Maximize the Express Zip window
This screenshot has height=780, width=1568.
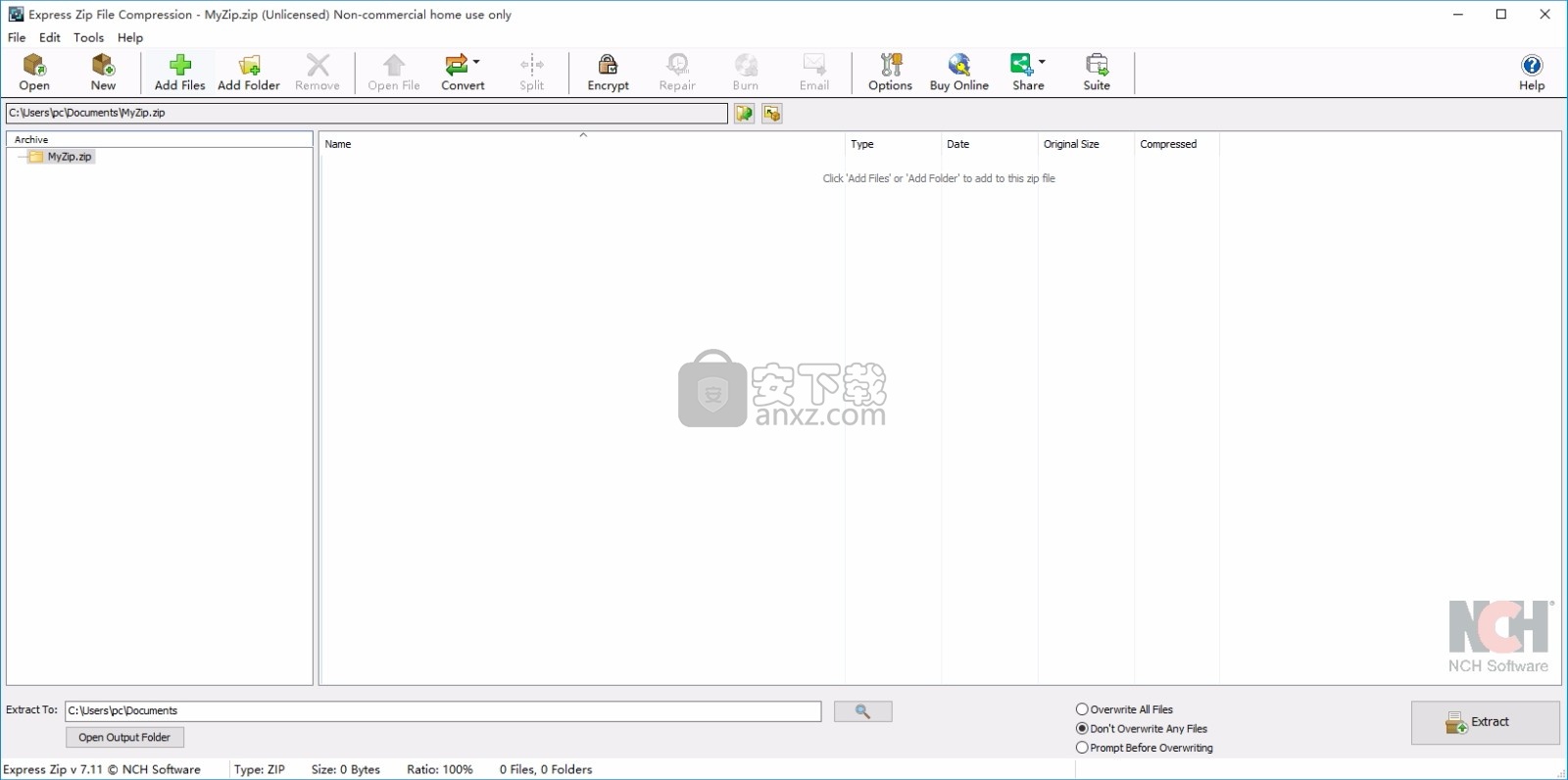point(1501,15)
